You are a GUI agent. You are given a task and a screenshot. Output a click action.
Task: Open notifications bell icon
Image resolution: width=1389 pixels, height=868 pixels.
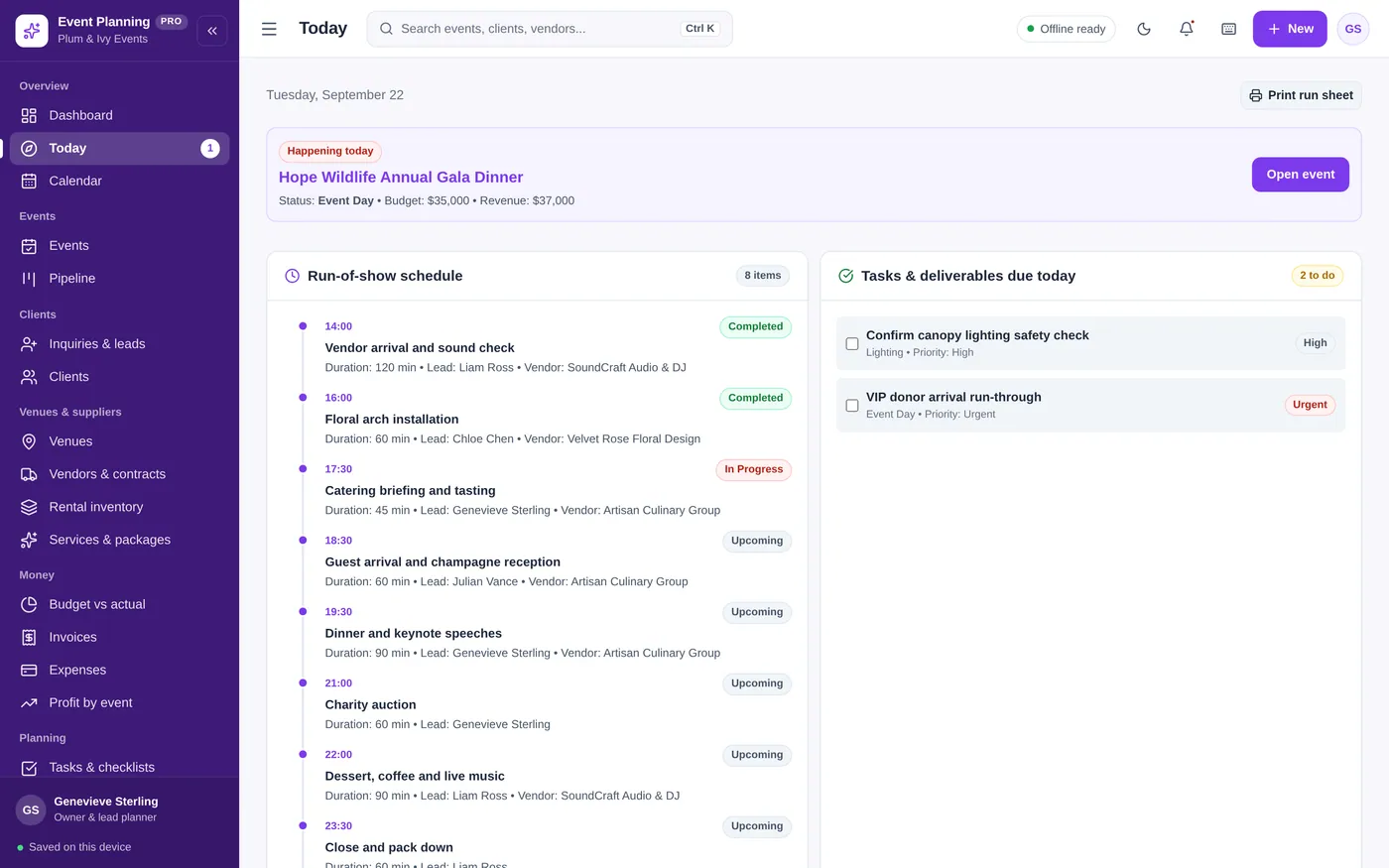[1187, 29]
